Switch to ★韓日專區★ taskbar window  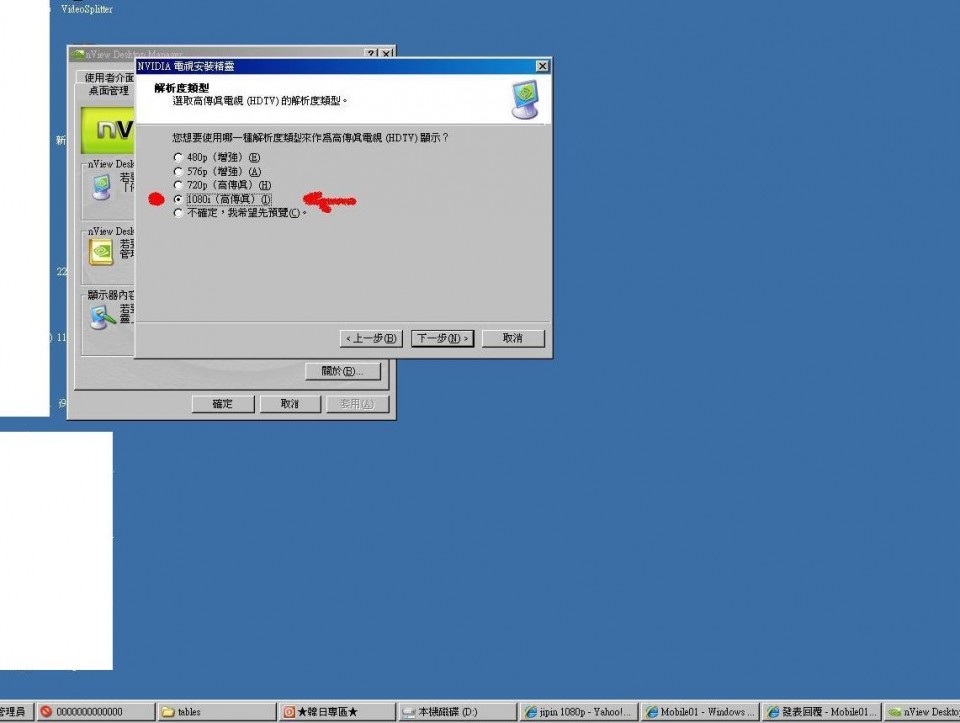[x=337, y=712]
